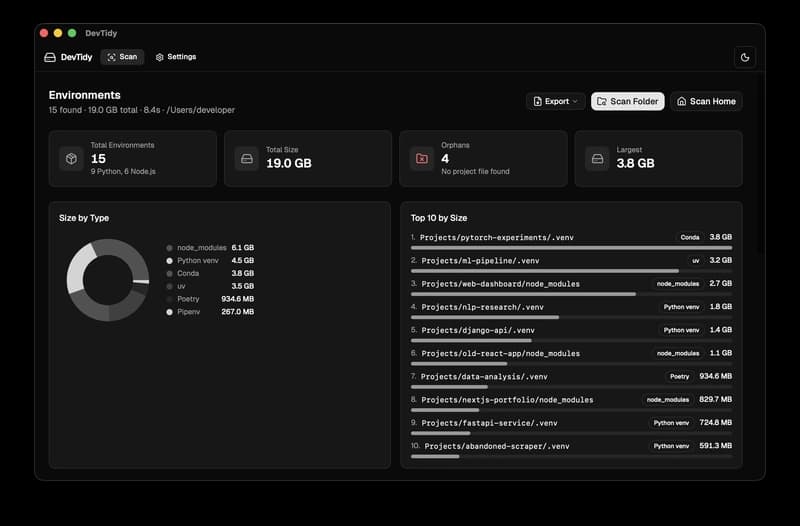Click the Settings gear icon
The image size is (800, 526).
click(x=160, y=57)
